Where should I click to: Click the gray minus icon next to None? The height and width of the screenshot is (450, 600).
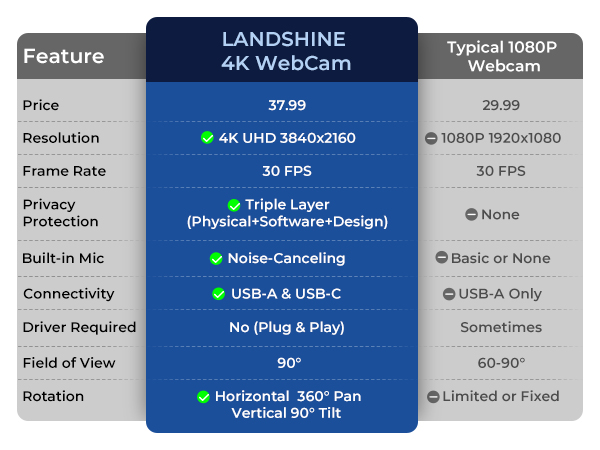471,214
